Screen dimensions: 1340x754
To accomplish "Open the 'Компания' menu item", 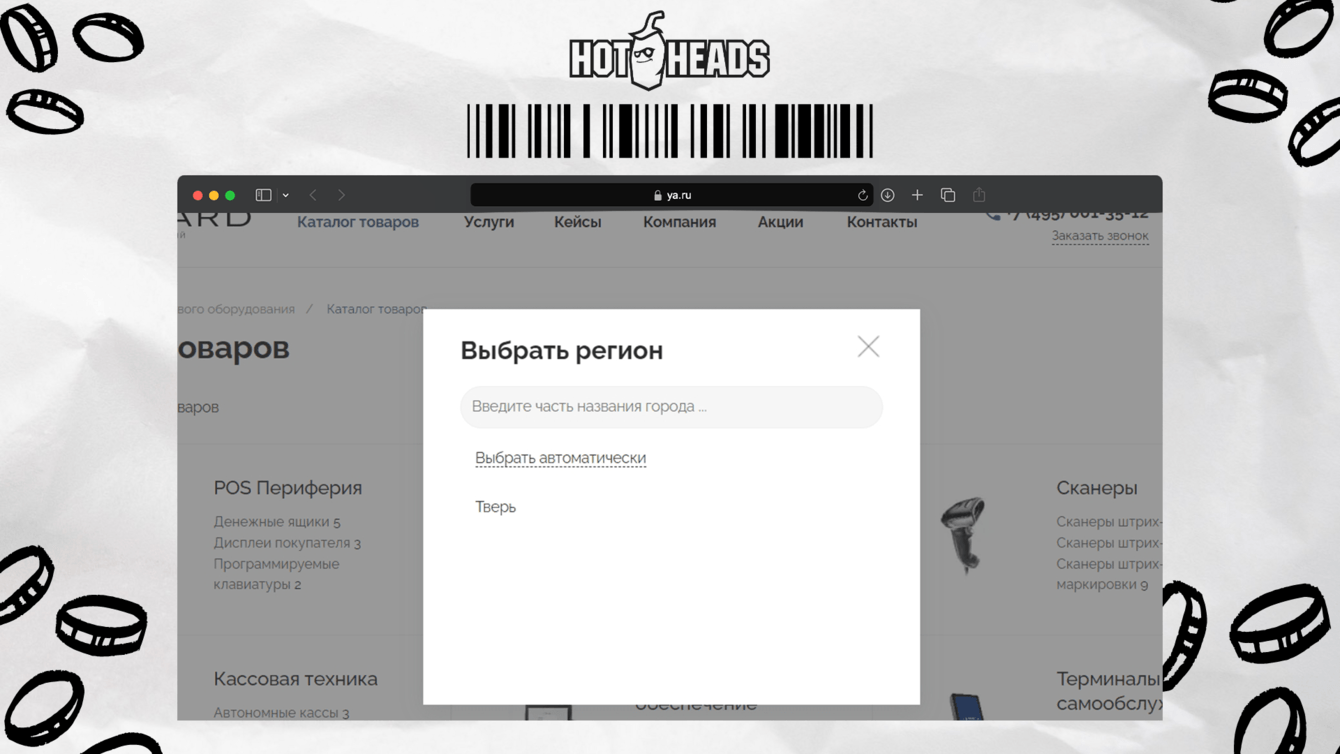I will [679, 222].
